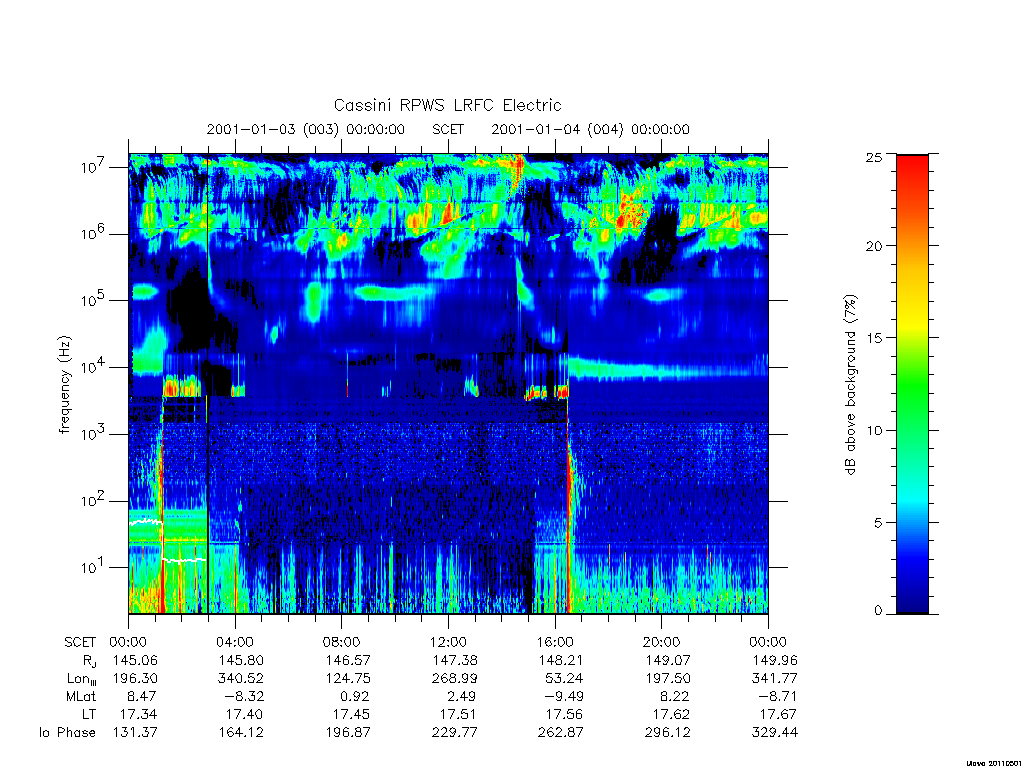The height and width of the screenshot is (768, 1024).
Task: Click the MLat row label
Action: (x=81, y=697)
